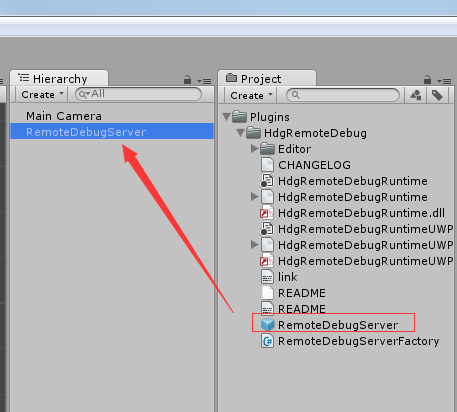Open the Hierarchy Create dropdown
The height and width of the screenshot is (412, 457).
[x=42, y=95]
